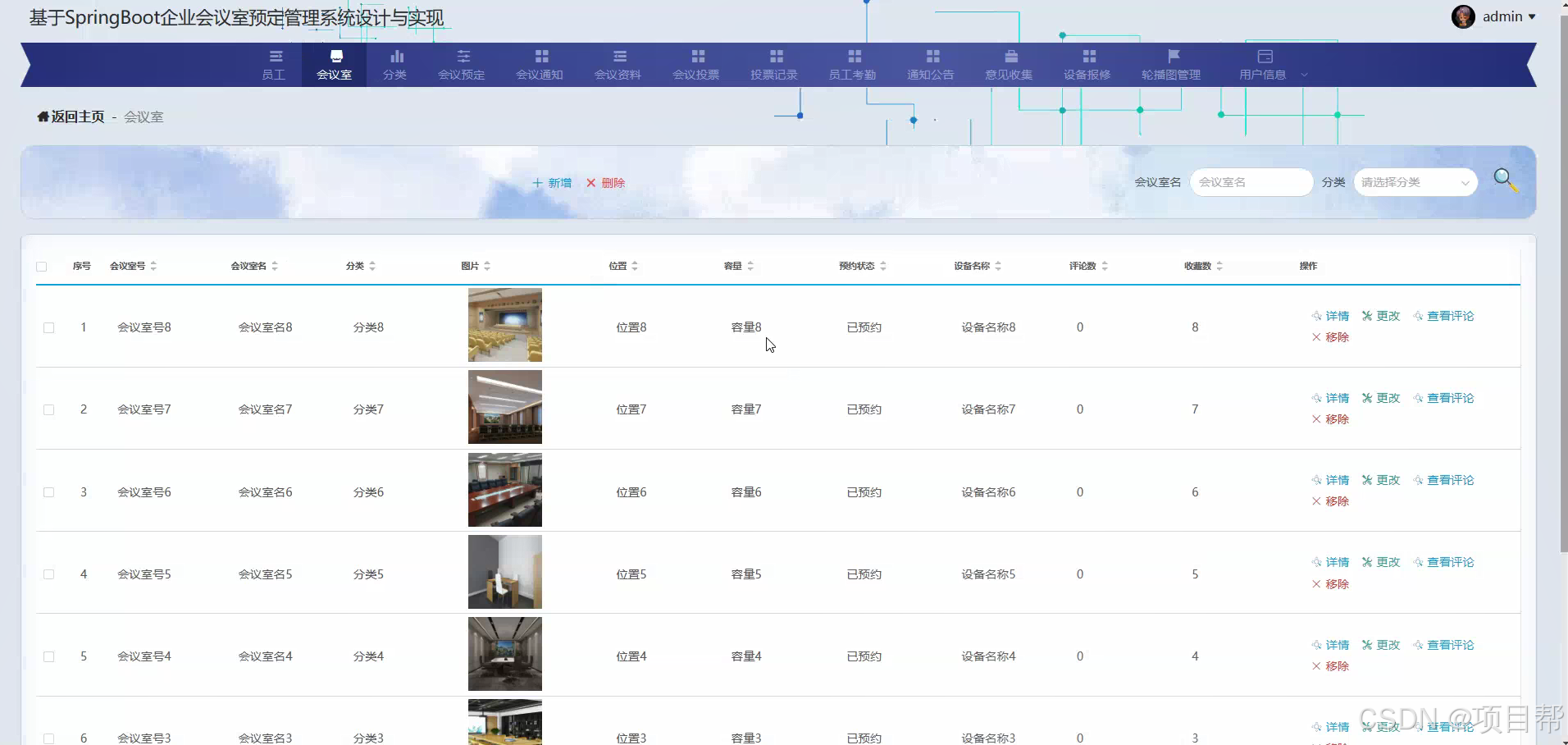Click 详情 for 会议室号4
This screenshot has height=745, width=1568.
tap(1330, 645)
